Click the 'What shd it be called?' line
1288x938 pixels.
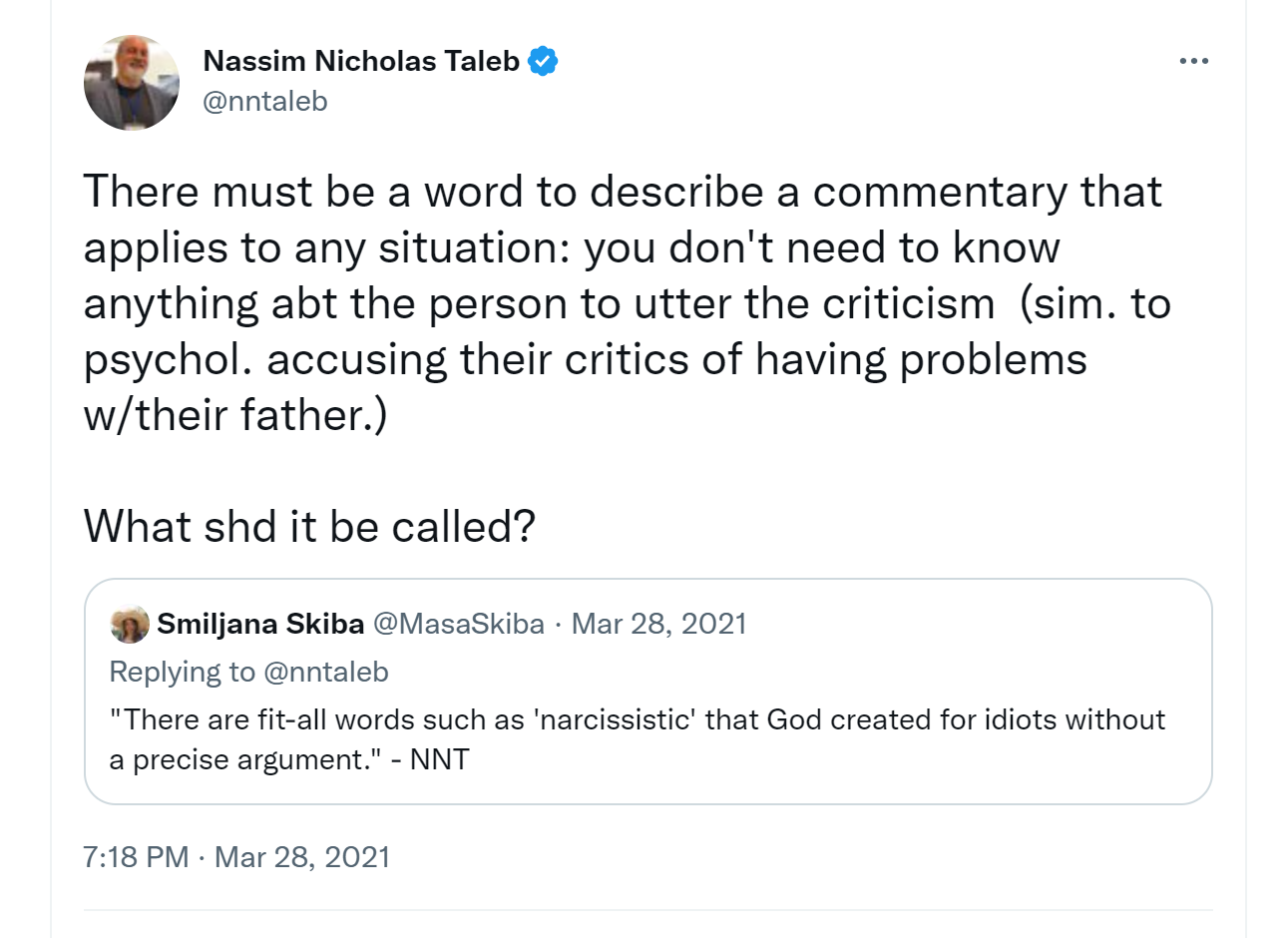pyautogui.click(x=309, y=526)
